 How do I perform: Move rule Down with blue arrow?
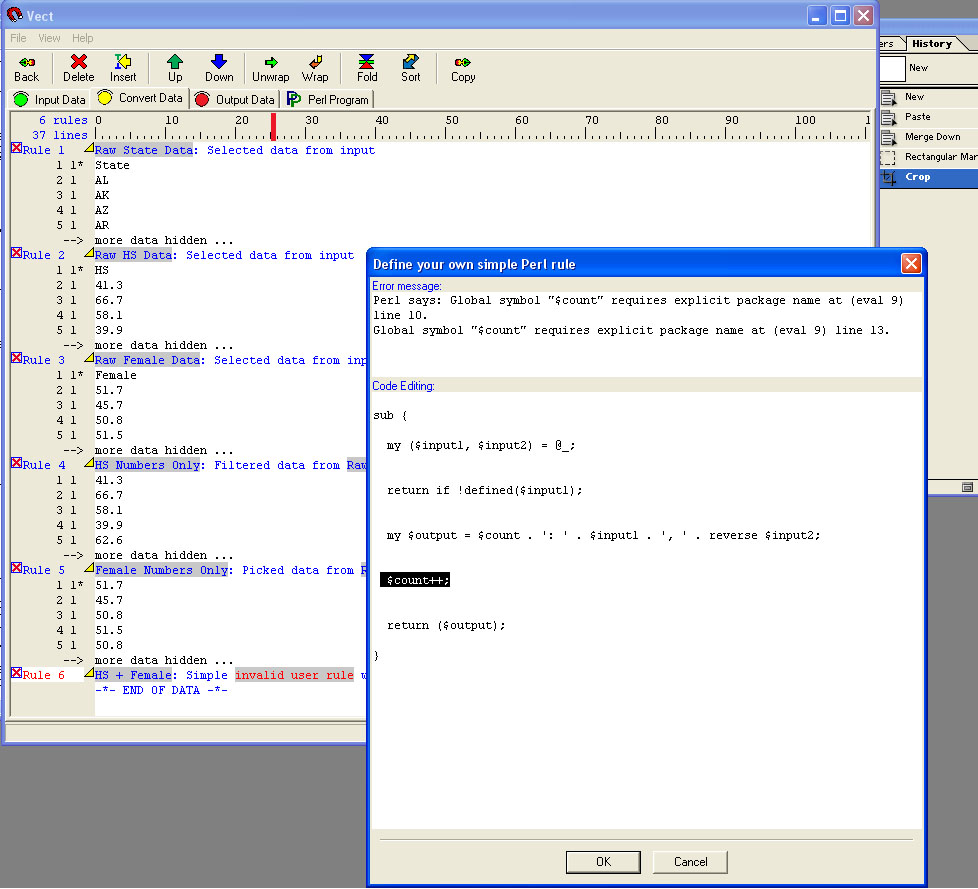tap(219, 62)
